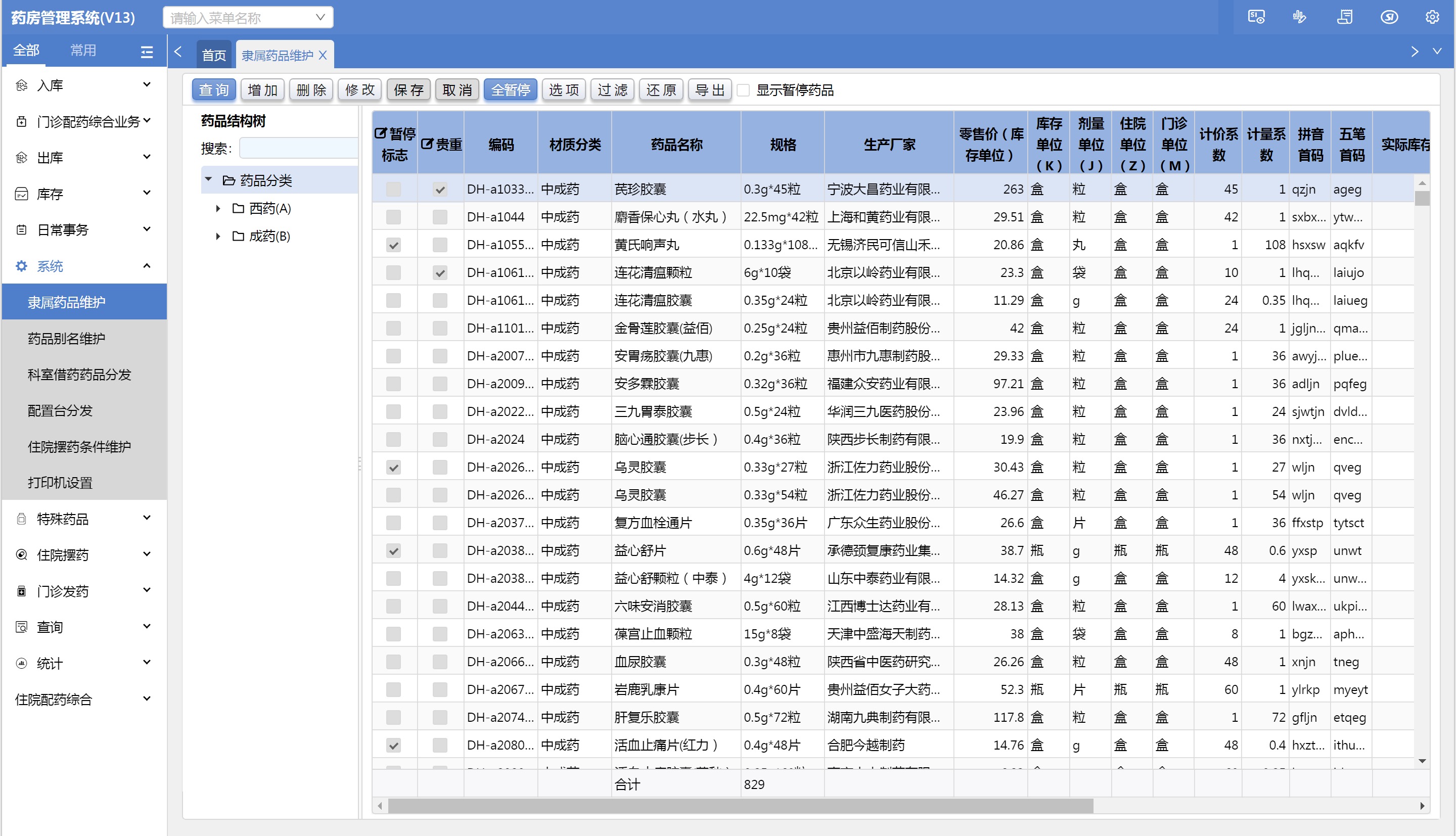Click the oval SI logo icon
This screenshot has width=1456, height=836.
pos(1389,17)
